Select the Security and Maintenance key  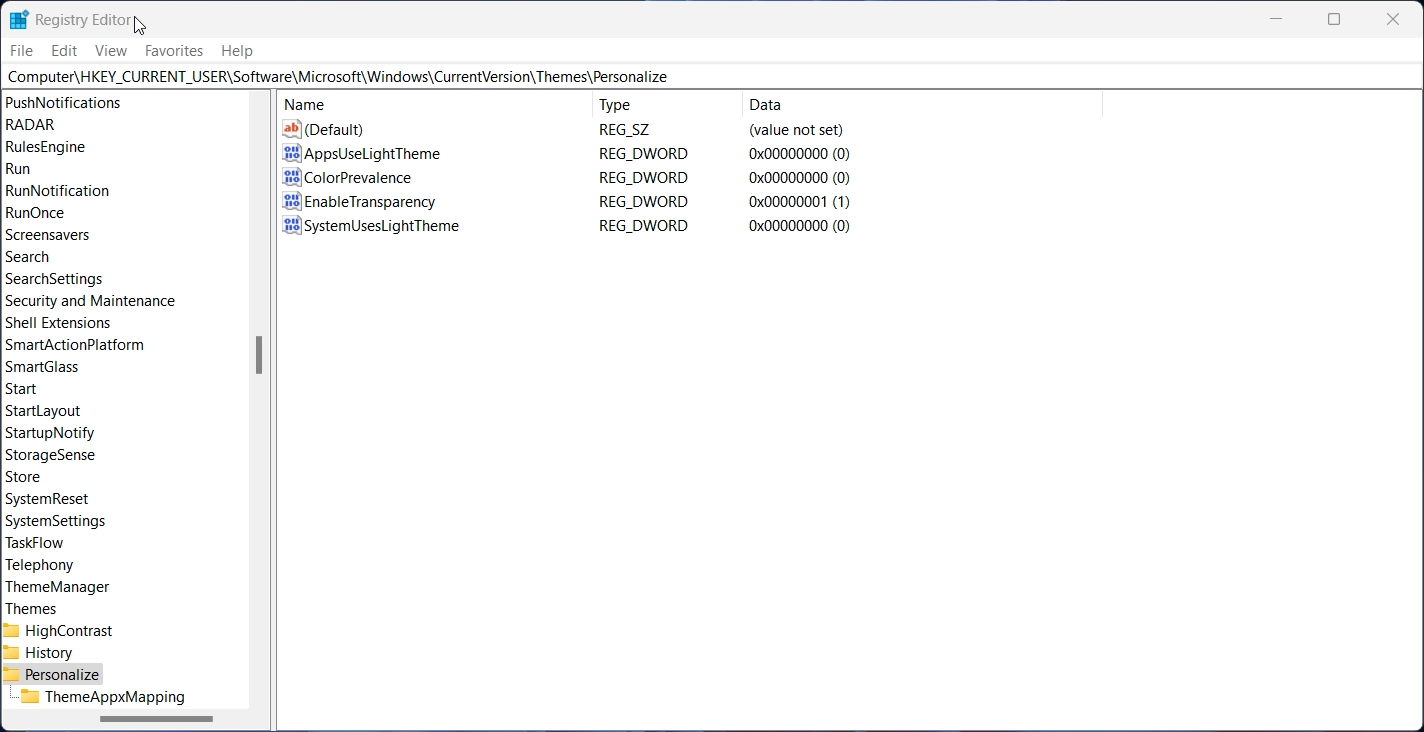point(90,301)
